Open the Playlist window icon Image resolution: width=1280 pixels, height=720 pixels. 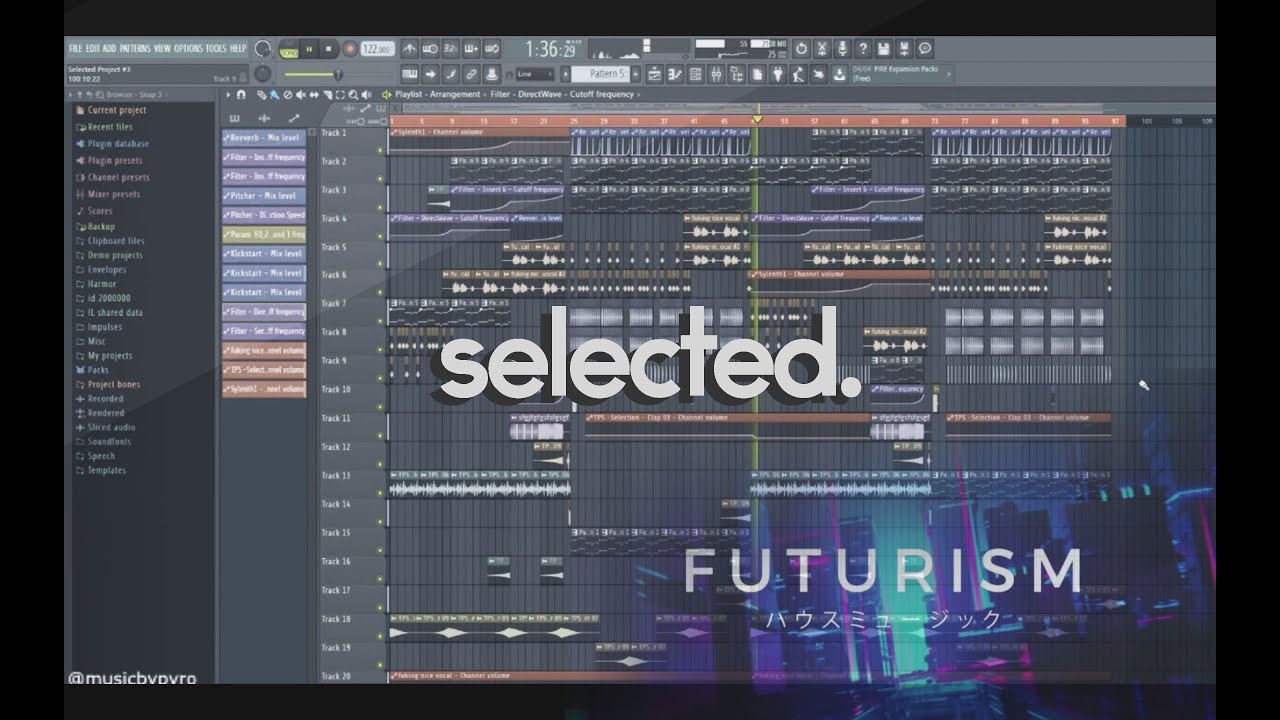(x=655, y=74)
